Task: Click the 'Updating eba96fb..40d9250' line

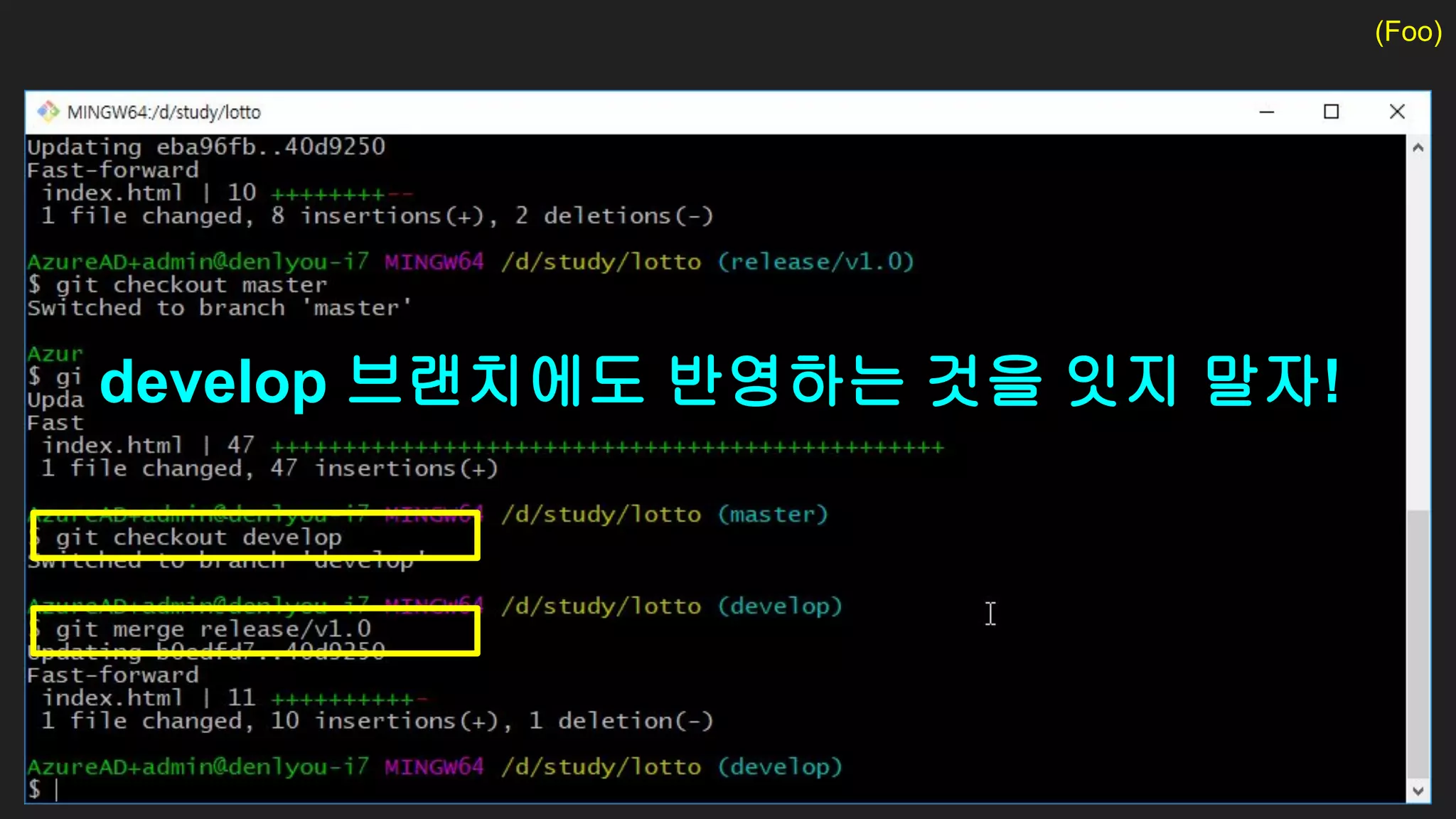Action: point(206,147)
